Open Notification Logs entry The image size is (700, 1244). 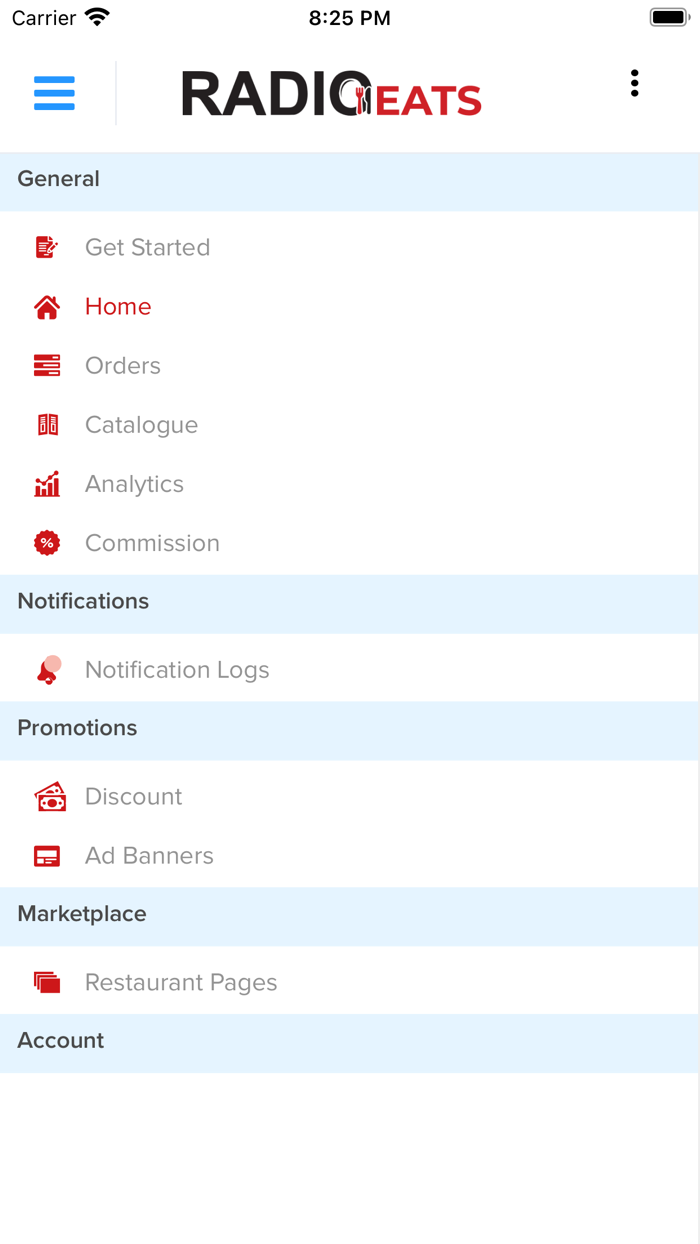pos(177,670)
